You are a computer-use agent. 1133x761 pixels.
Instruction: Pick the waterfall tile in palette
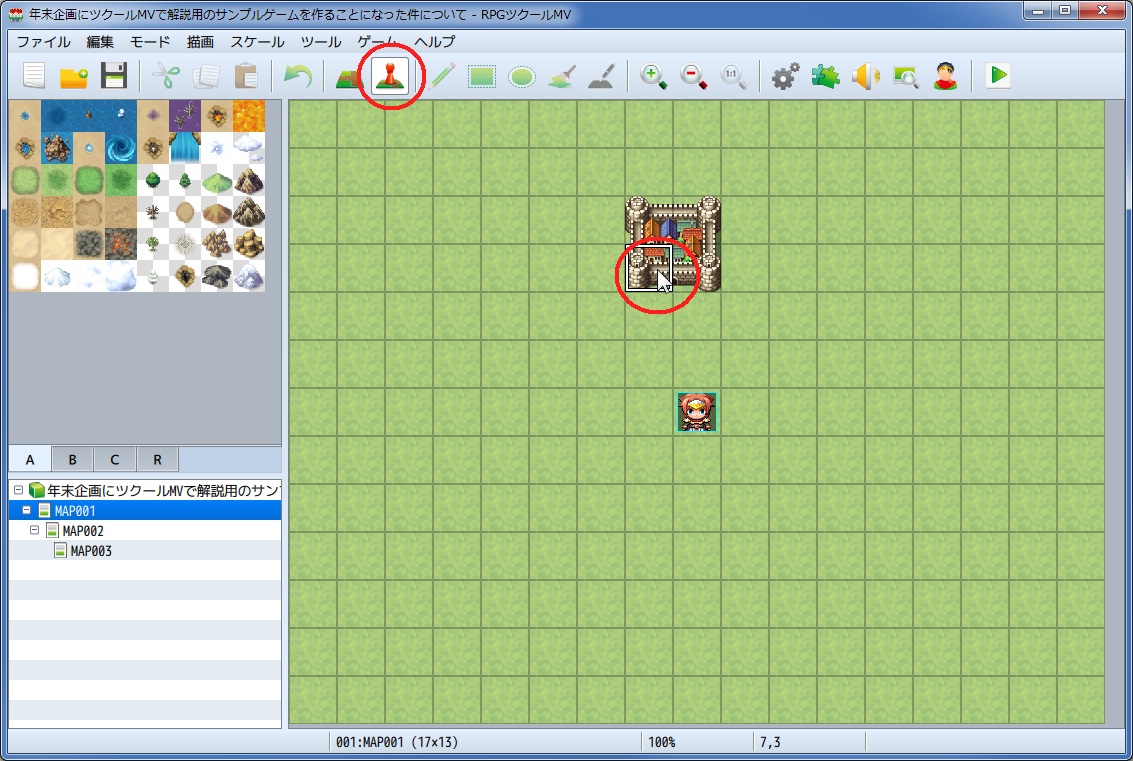tap(185, 148)
